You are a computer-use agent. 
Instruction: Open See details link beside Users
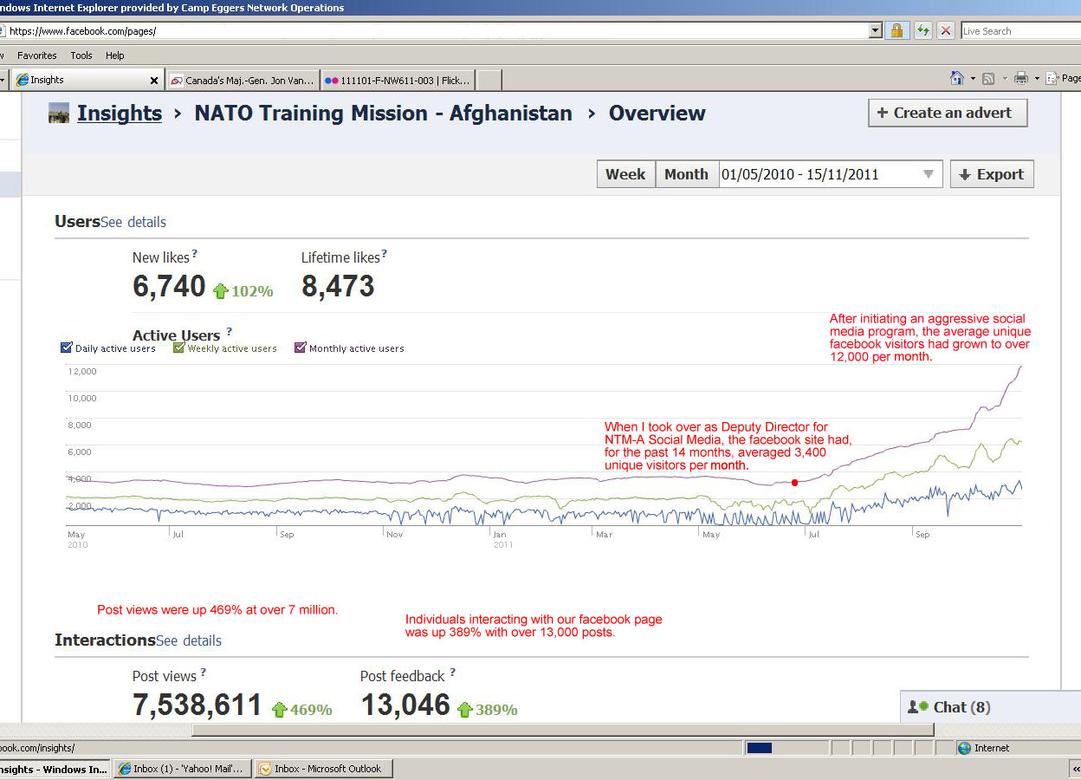pyautogui.click(x=133, y=222)
